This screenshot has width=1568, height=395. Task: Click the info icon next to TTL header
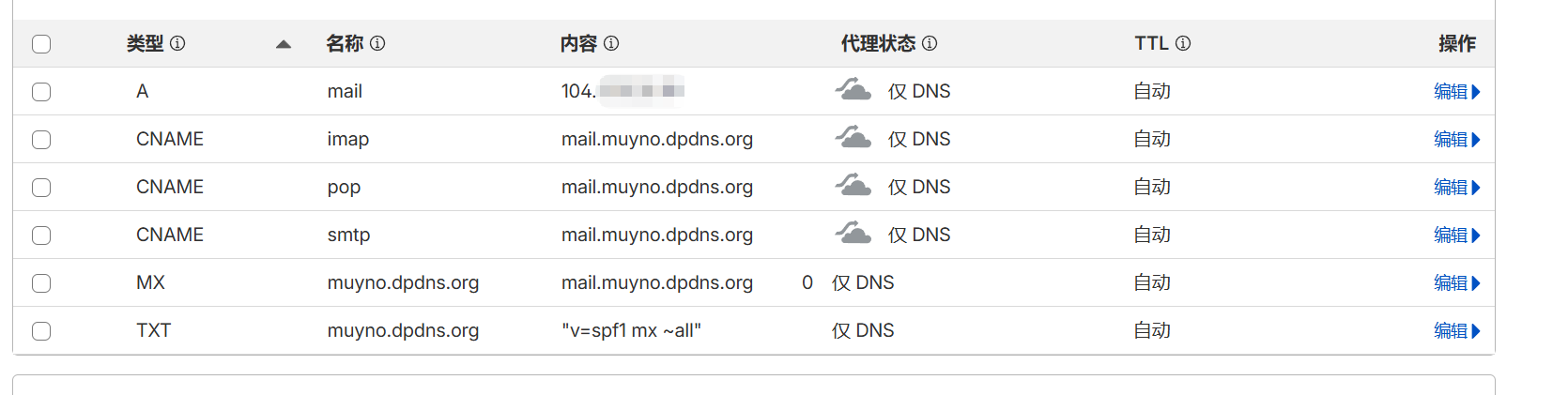pos(1183,43)
